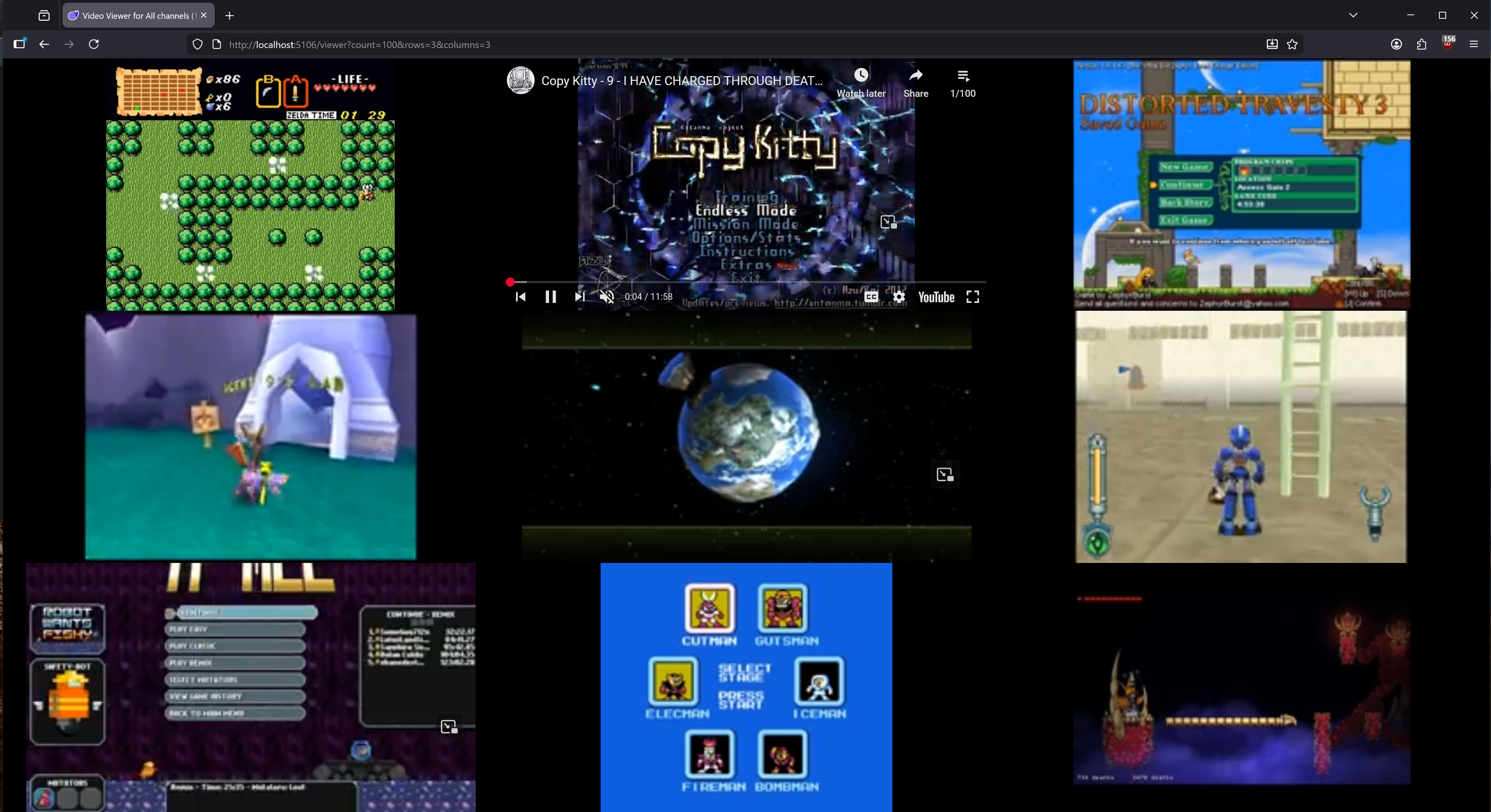Viewport: 1491px width, 812px height.
Task: Add video to Watch later
Action: [x=861, y=83]
